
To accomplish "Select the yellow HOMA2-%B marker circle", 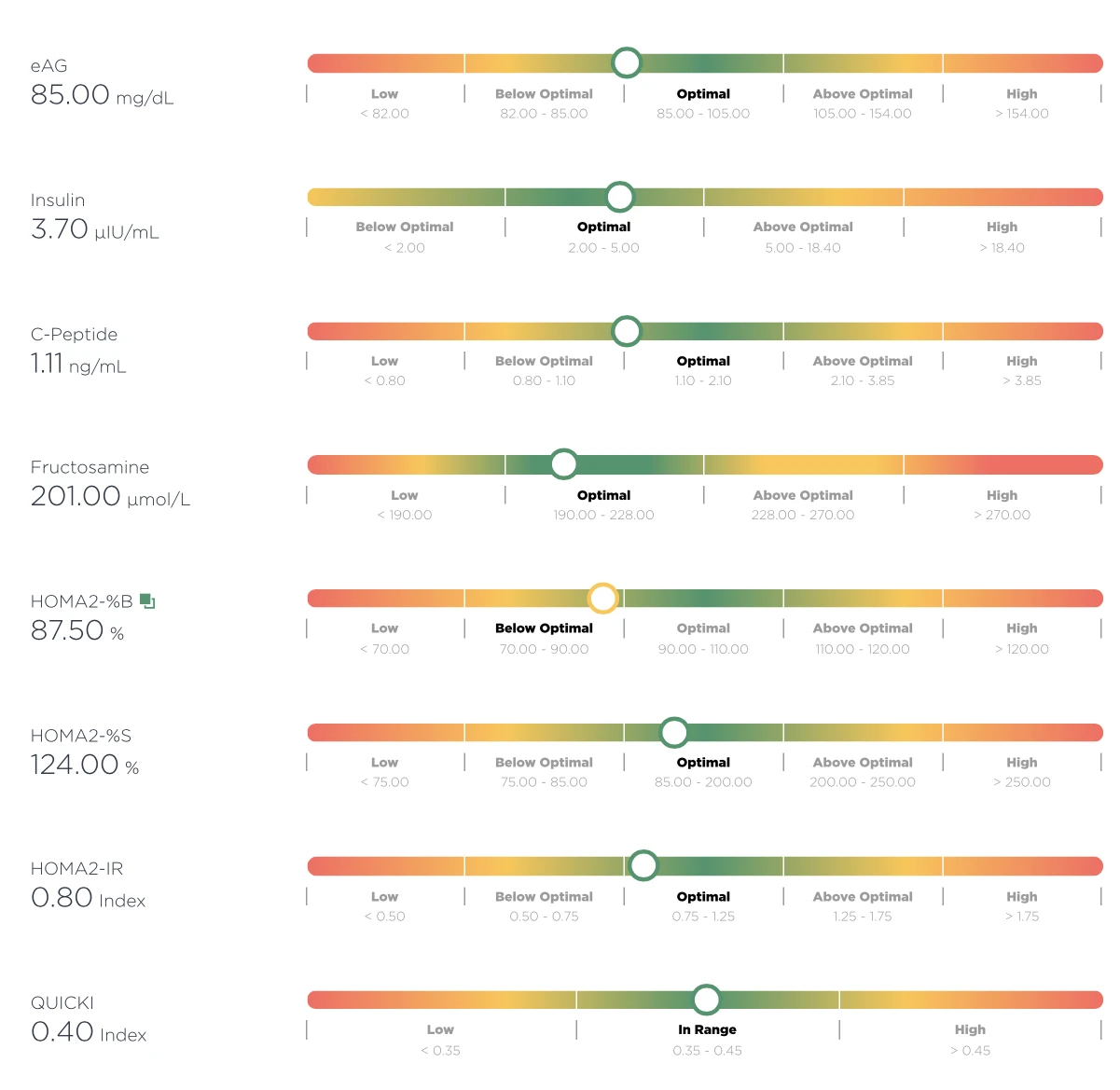I will point(603,598).
